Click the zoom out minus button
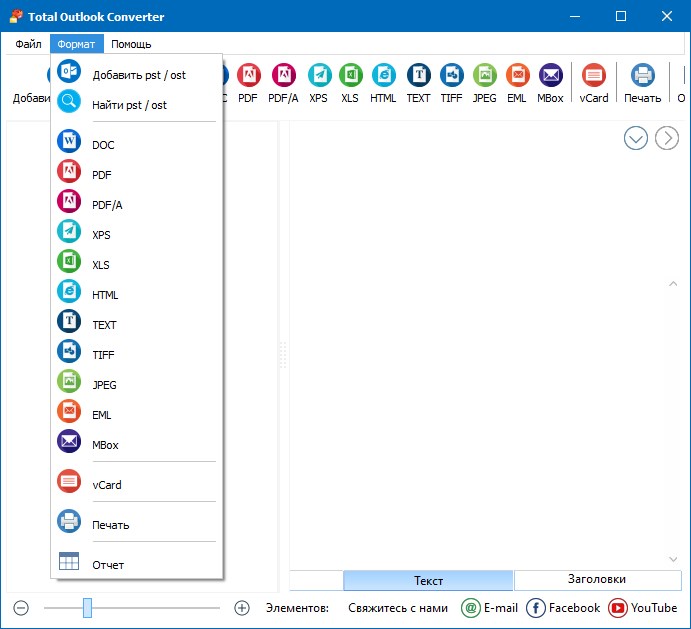 [21, 608]
